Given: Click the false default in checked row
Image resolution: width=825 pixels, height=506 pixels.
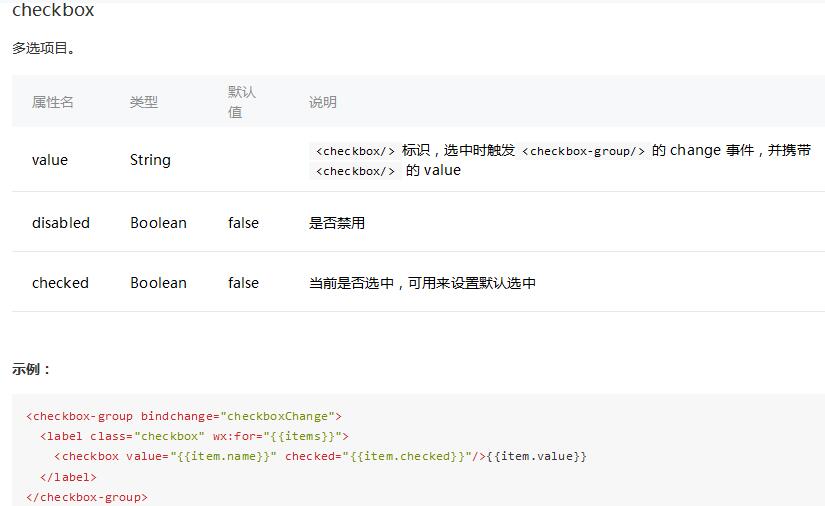Looking at the screenshot, I should point(243,283).
